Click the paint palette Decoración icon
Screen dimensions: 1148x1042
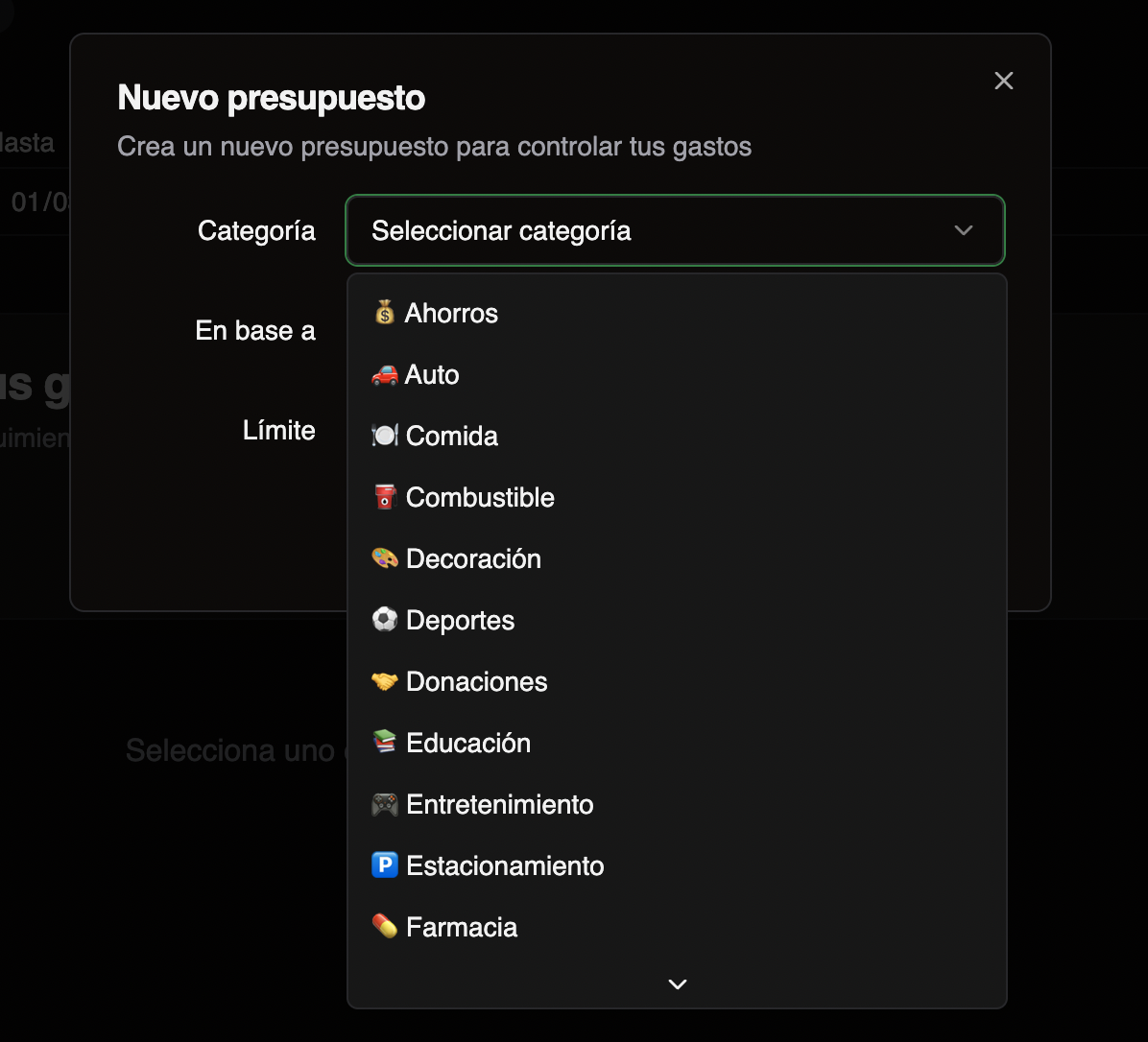pos(384,558)
